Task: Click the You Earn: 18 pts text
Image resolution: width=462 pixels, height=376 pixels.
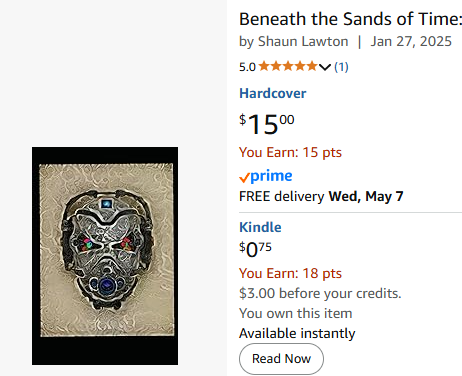Action: point(290,273)
